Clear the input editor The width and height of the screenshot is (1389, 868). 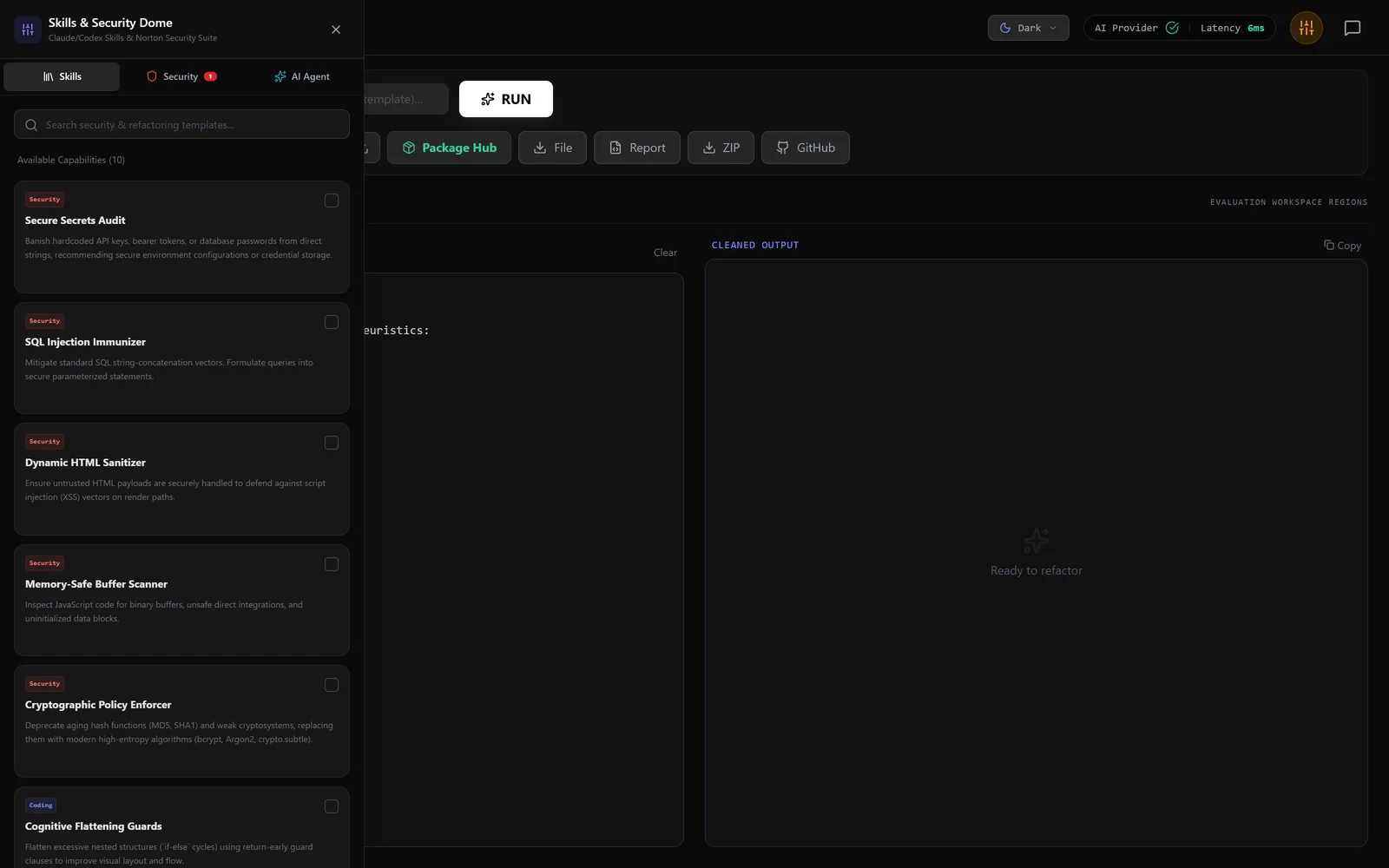(x=665, y=253)
